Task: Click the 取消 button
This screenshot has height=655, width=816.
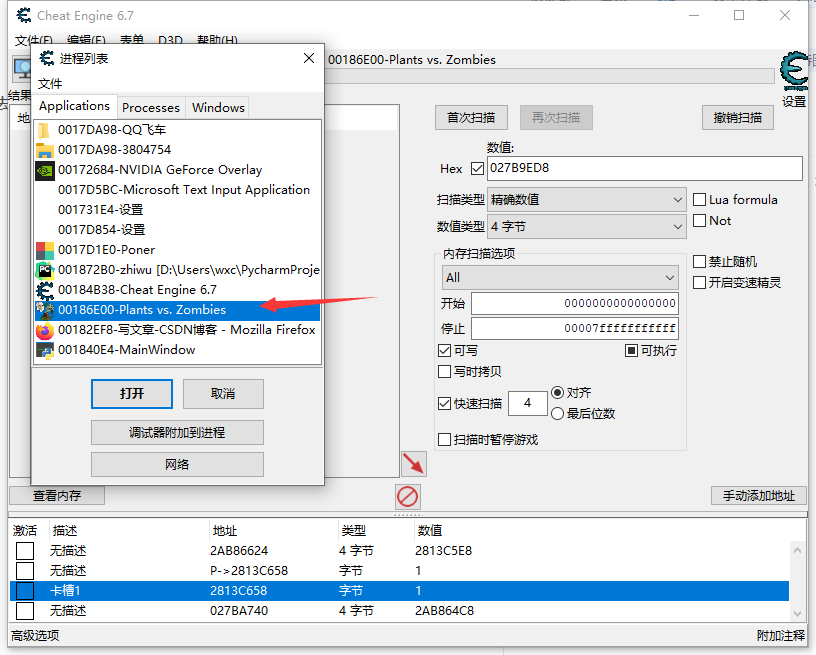Action: (223, 394)
